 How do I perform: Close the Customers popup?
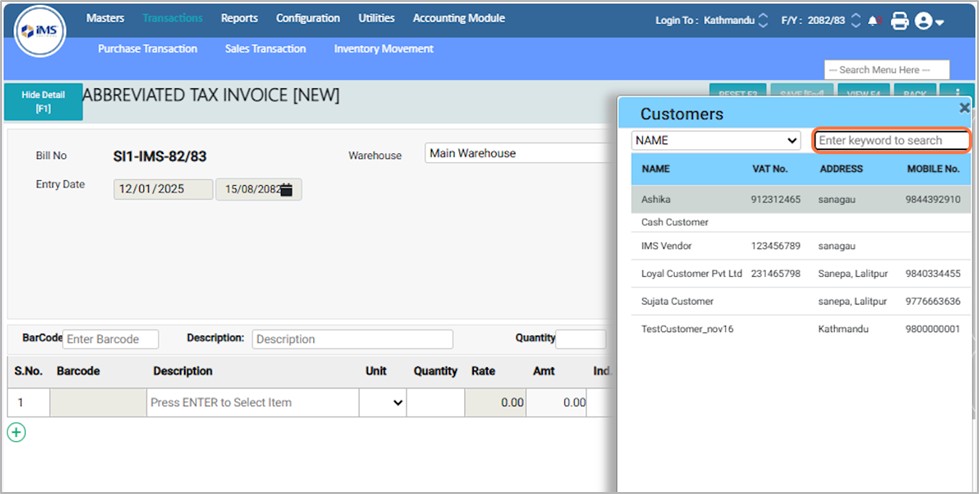tap(964, 107)
